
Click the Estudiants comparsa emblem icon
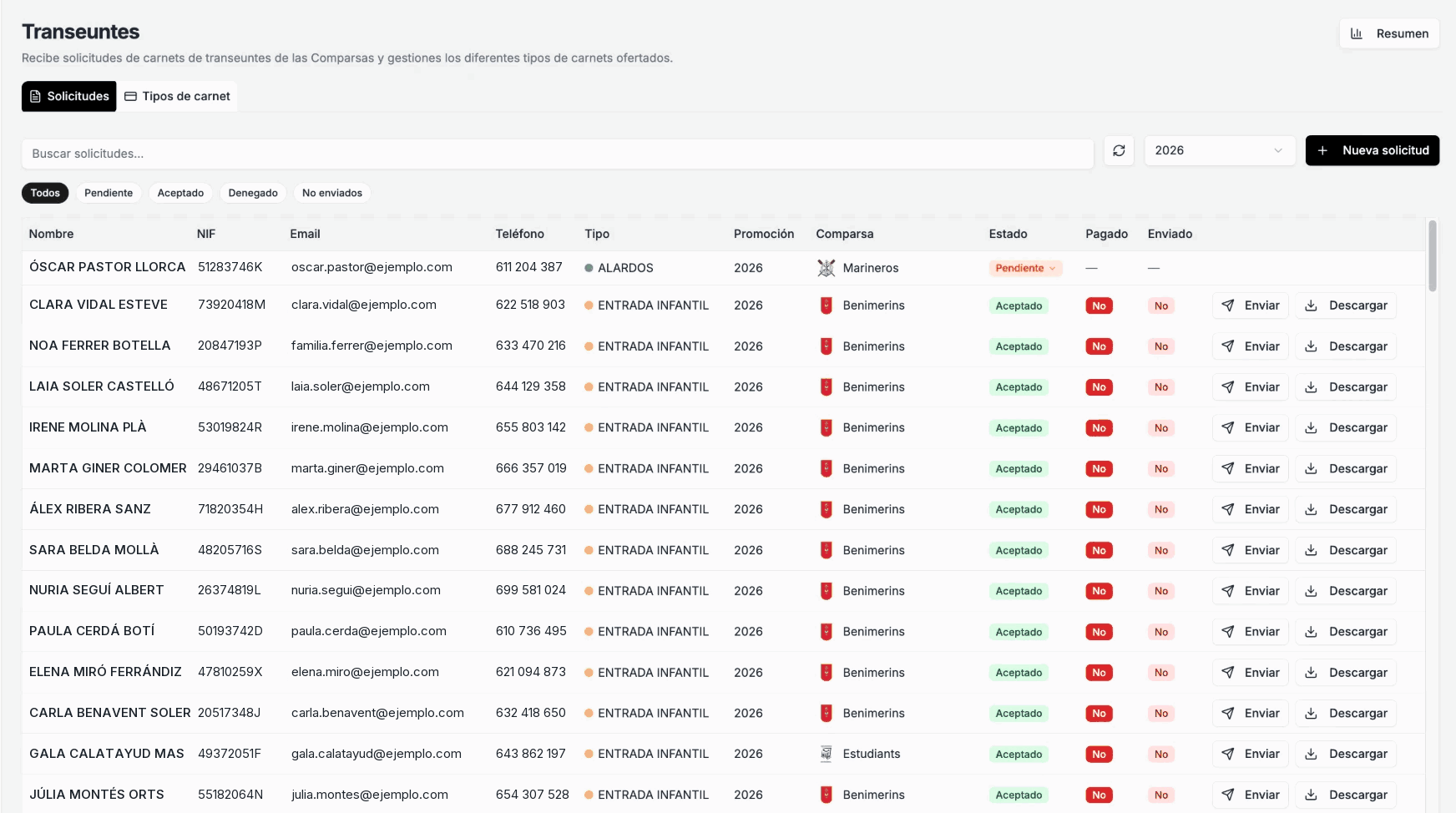[x=826, y=754]
